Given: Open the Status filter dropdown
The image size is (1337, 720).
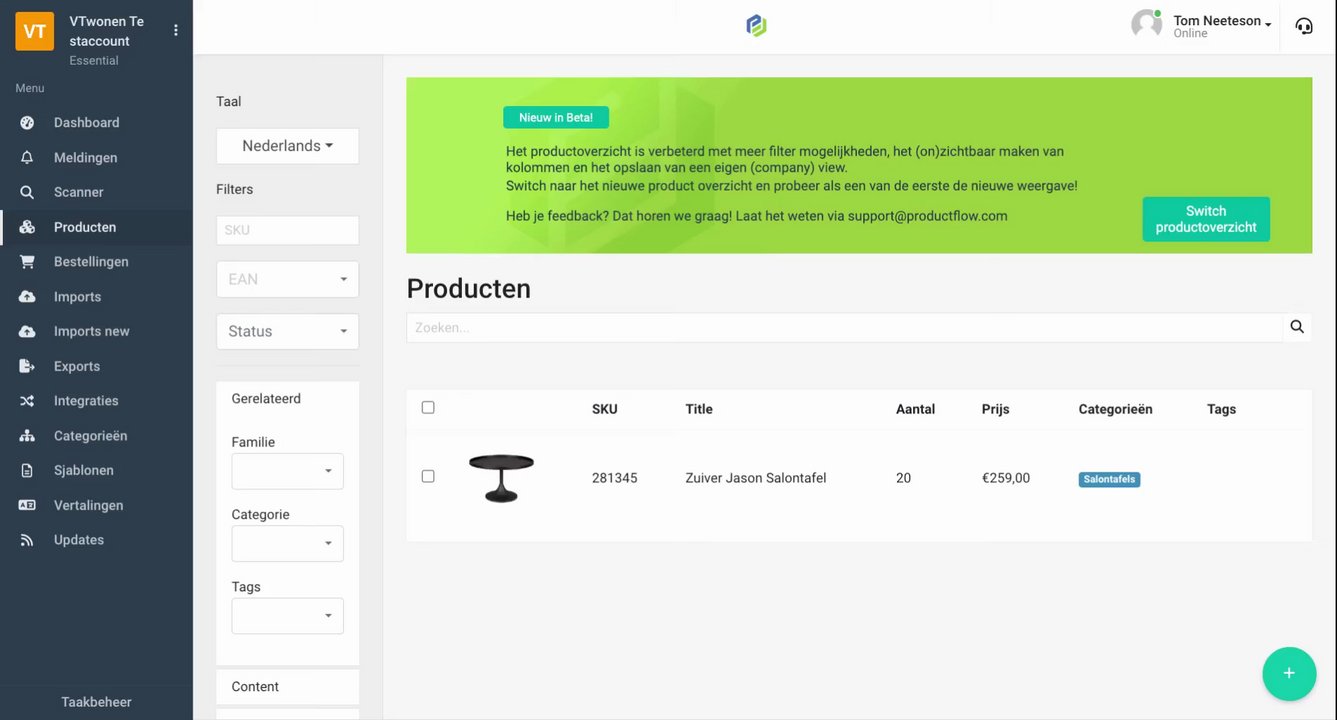Looking at the screenshot, I should [x=287, y=331].
